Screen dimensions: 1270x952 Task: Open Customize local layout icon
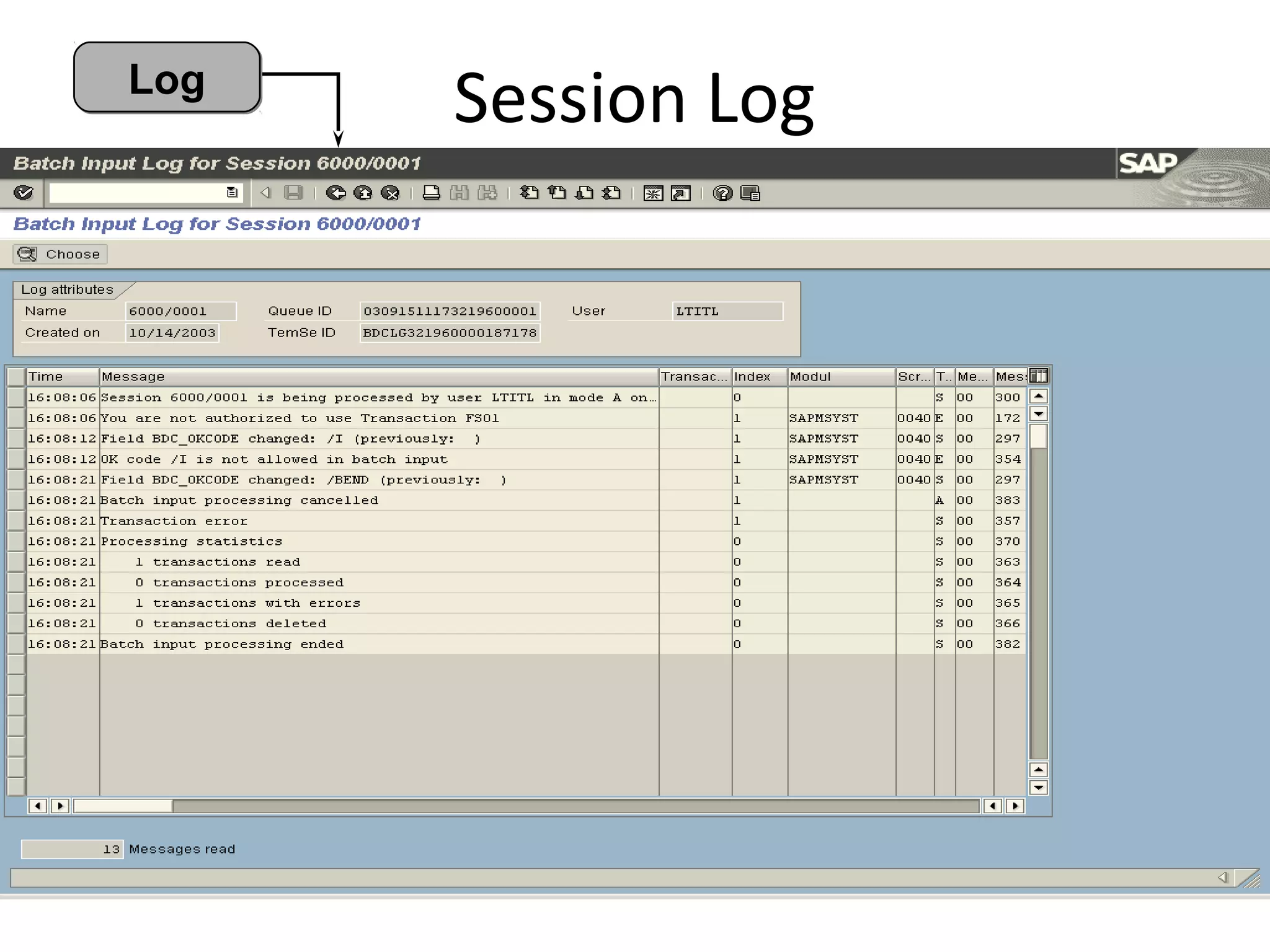pyautogui.click(x=750, y=193)
